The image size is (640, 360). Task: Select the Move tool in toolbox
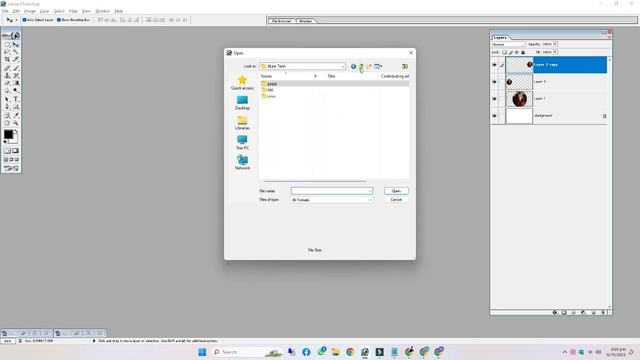coord(16,44)
